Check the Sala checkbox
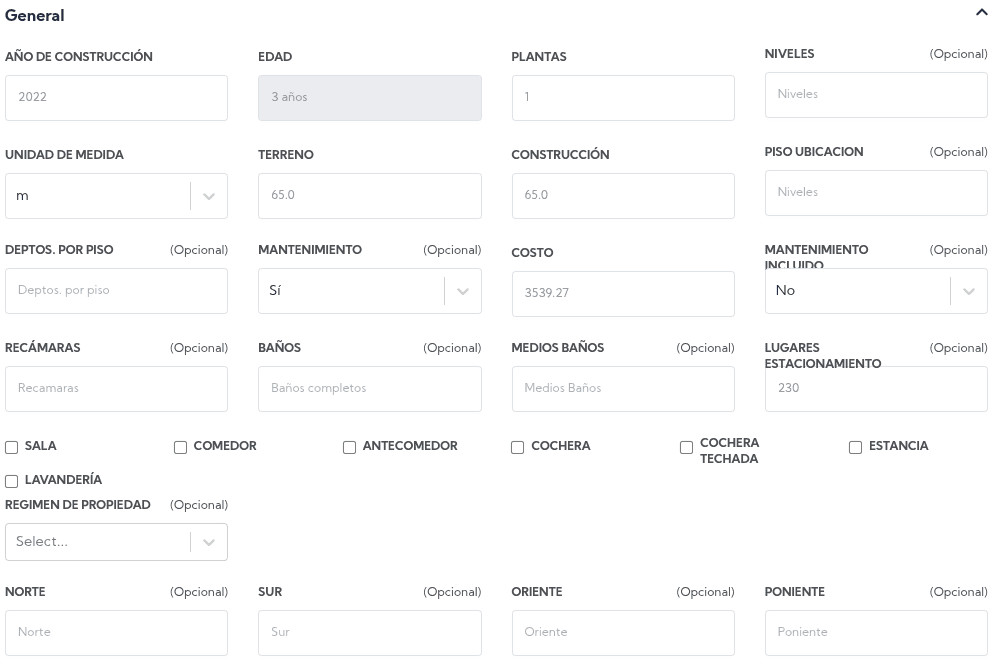Screen dimensions: 1002x665 [x=12, y=447]
